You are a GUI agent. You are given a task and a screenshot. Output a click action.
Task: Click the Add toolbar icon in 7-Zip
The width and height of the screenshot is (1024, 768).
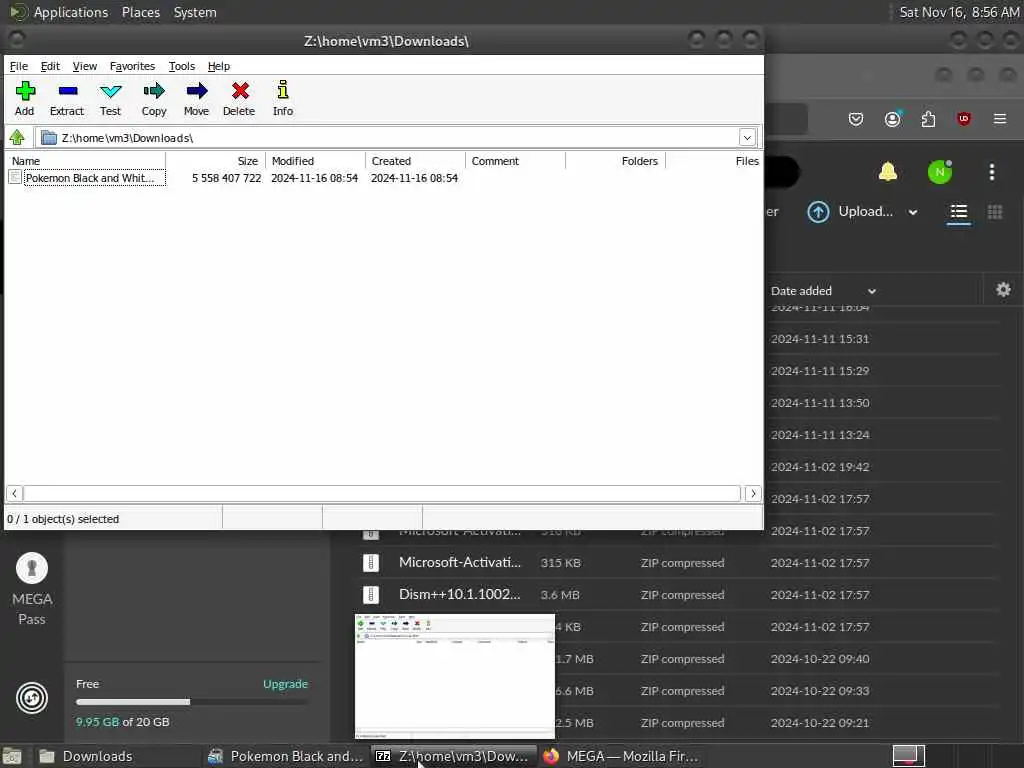point(25,98)
